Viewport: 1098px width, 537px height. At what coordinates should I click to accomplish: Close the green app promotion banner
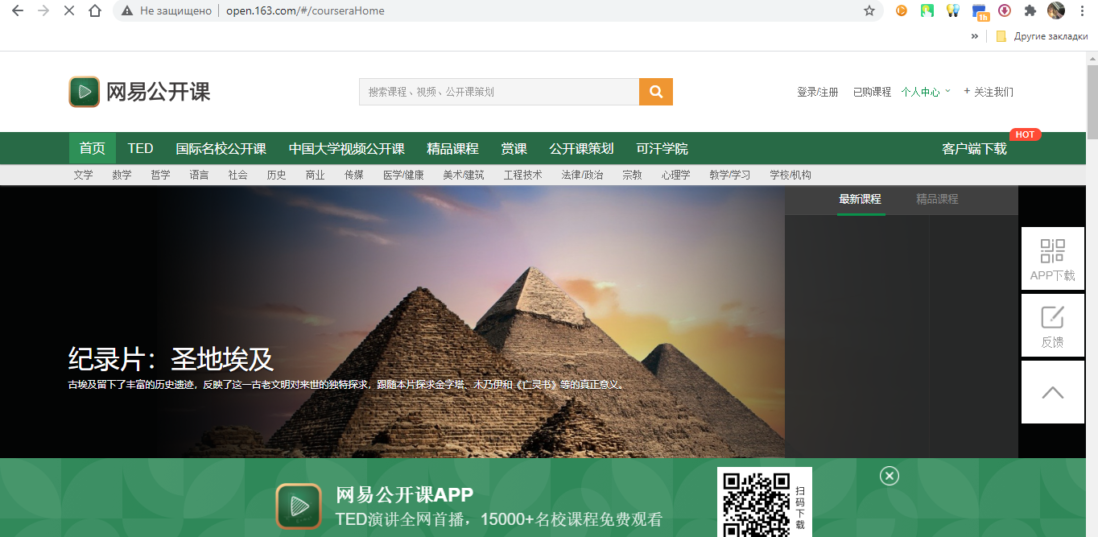(x=889, y=476)
